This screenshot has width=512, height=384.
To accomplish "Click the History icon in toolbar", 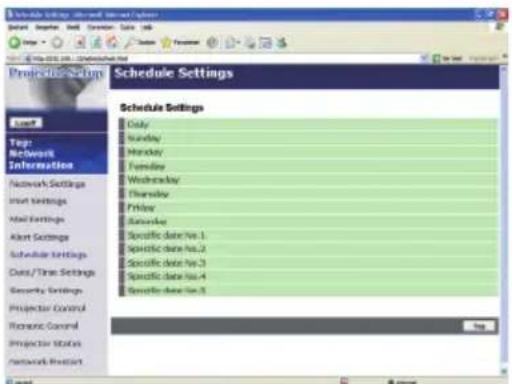I will point(212,43).
